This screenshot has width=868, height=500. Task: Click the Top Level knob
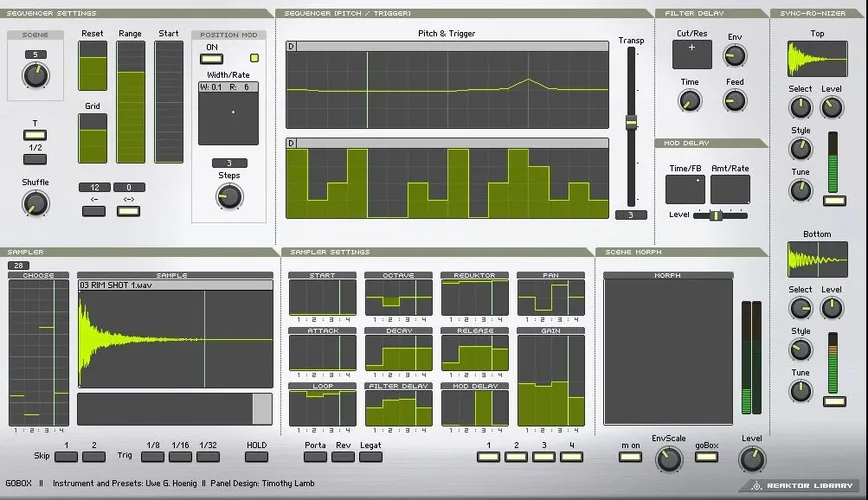point(831,107)
